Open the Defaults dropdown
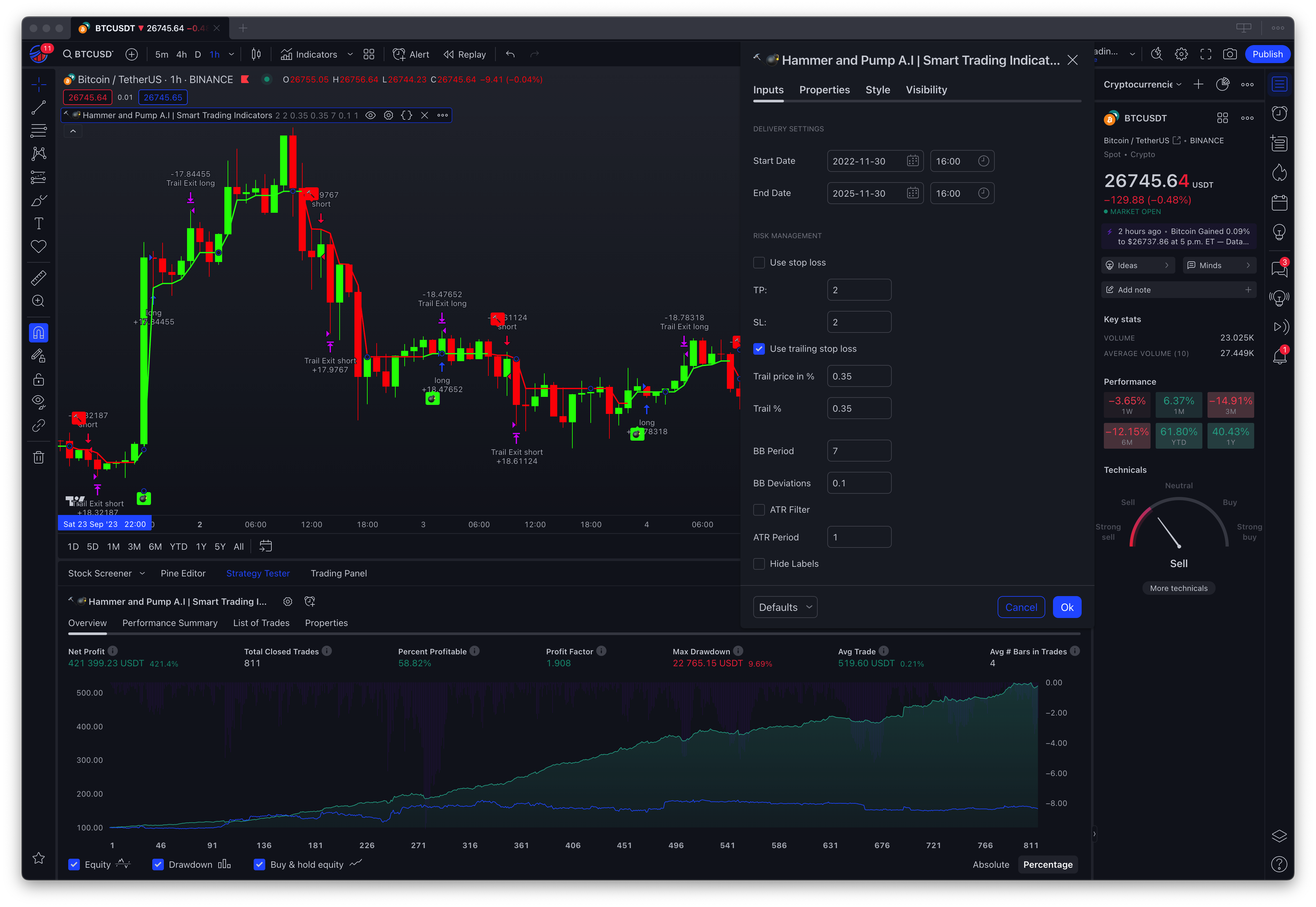 point(785,607)
